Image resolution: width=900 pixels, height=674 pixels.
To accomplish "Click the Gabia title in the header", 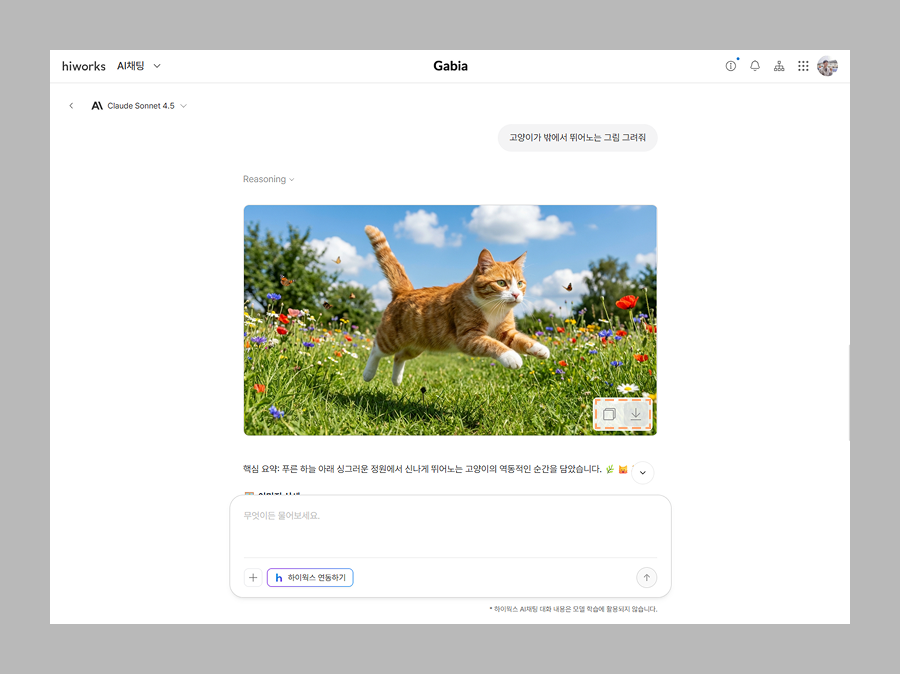I will (450, 66).
